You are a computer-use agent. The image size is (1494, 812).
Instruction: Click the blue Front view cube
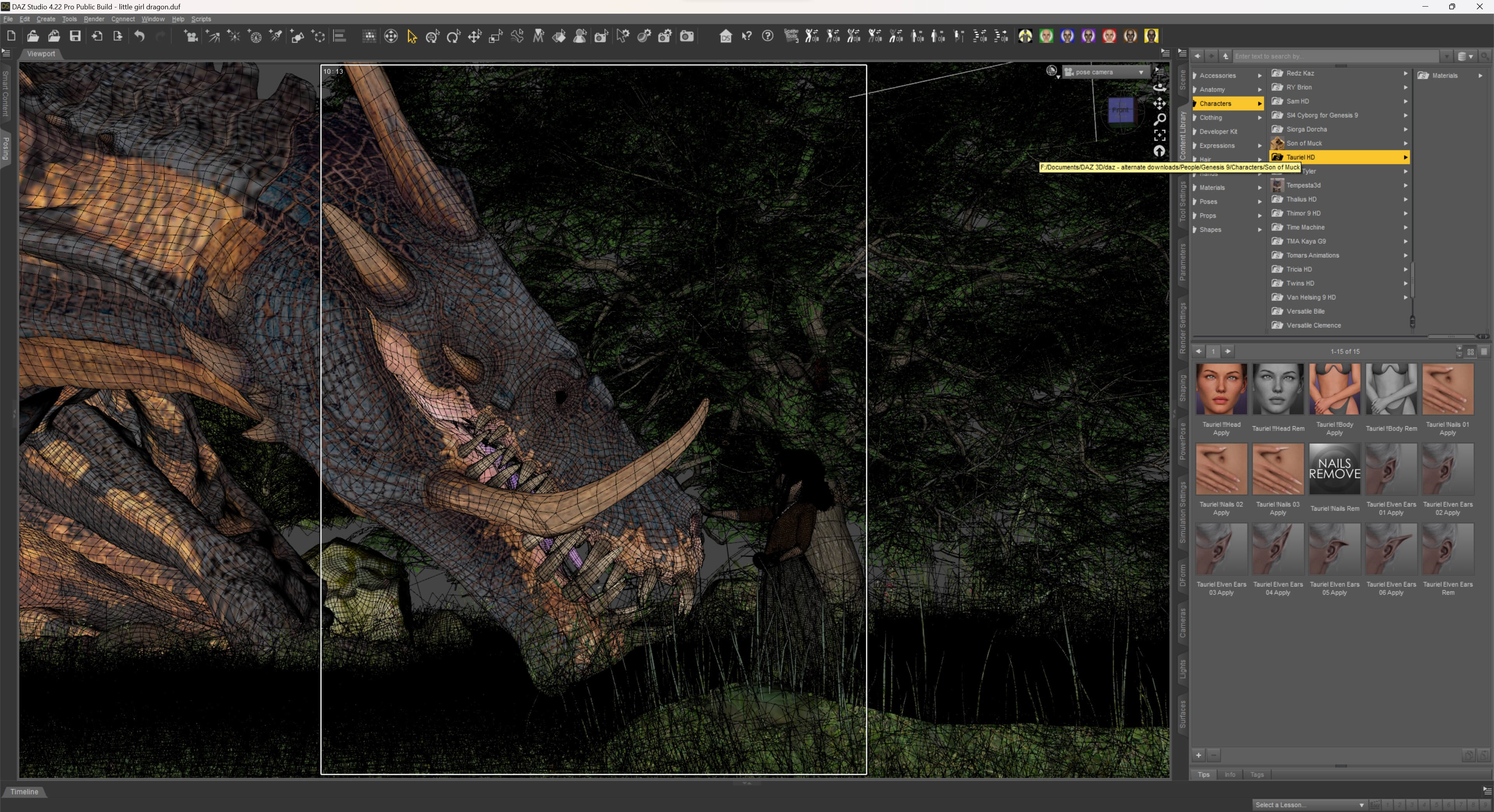[x=1120, y=110]
